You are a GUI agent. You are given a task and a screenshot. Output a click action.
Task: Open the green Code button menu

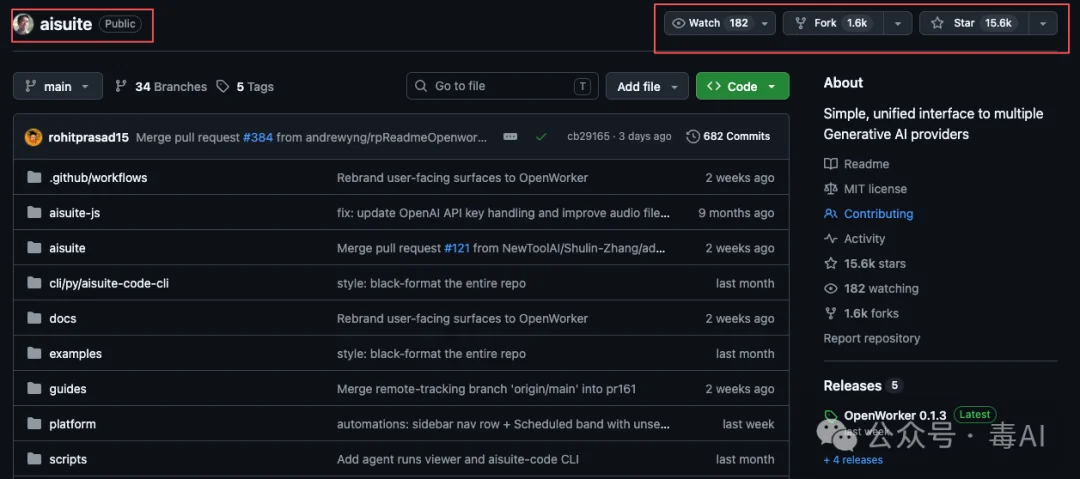pos(742,86)
